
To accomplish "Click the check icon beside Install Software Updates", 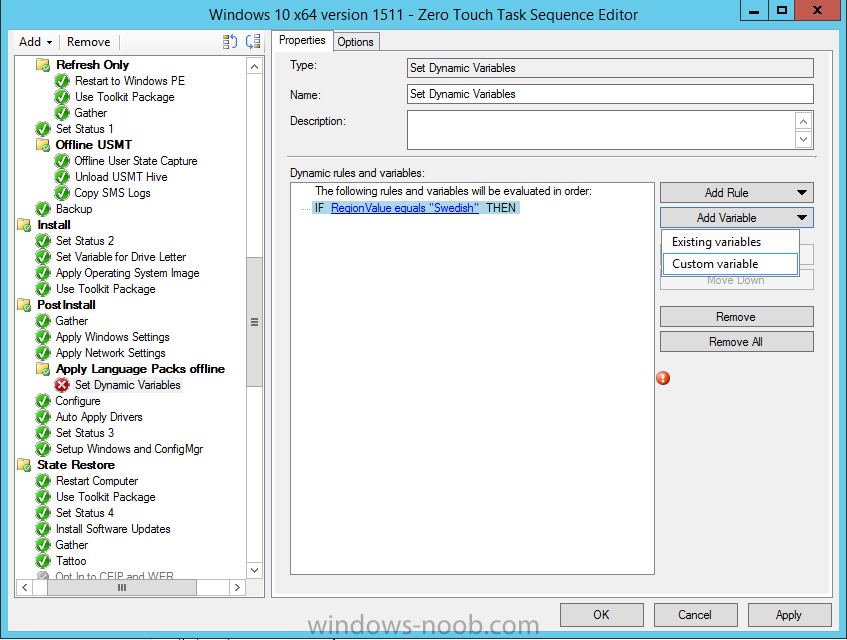I will pos(43,529).
